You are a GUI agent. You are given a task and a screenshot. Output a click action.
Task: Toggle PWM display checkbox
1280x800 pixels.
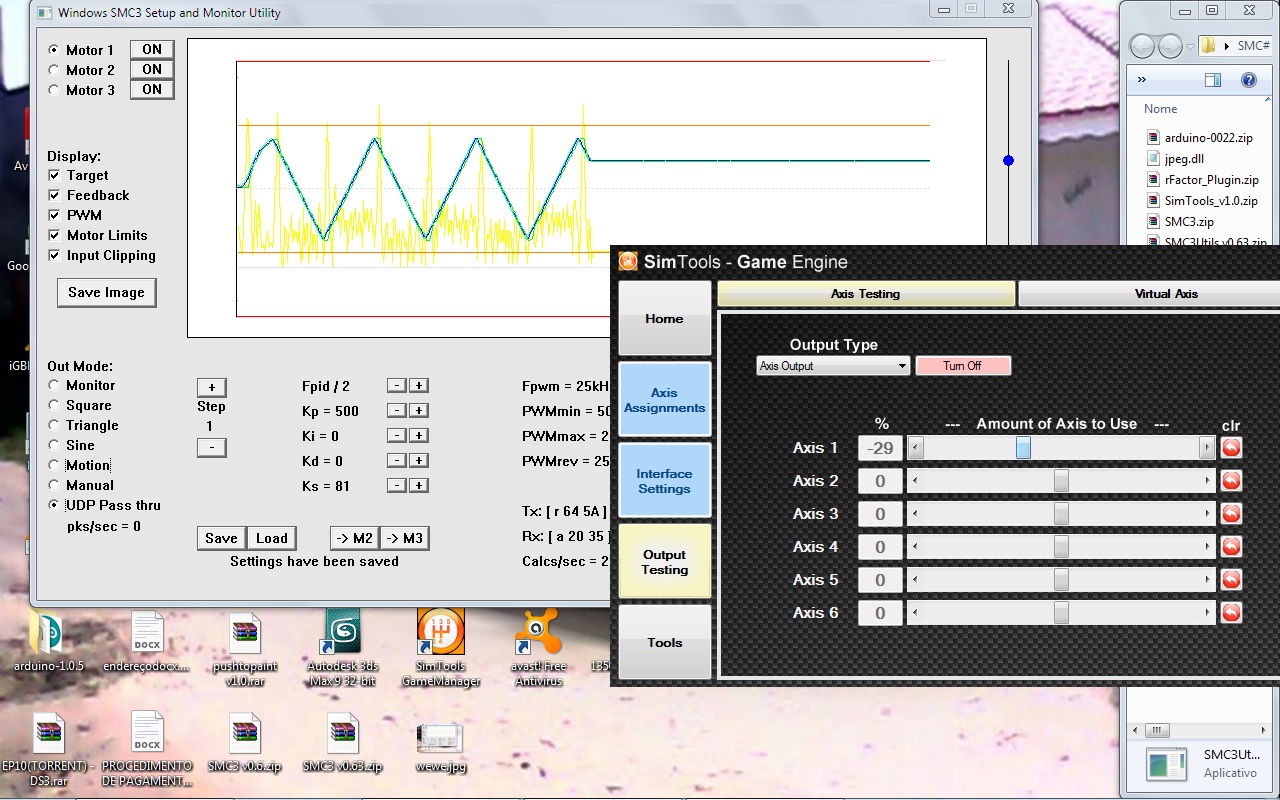pos(54,215)
